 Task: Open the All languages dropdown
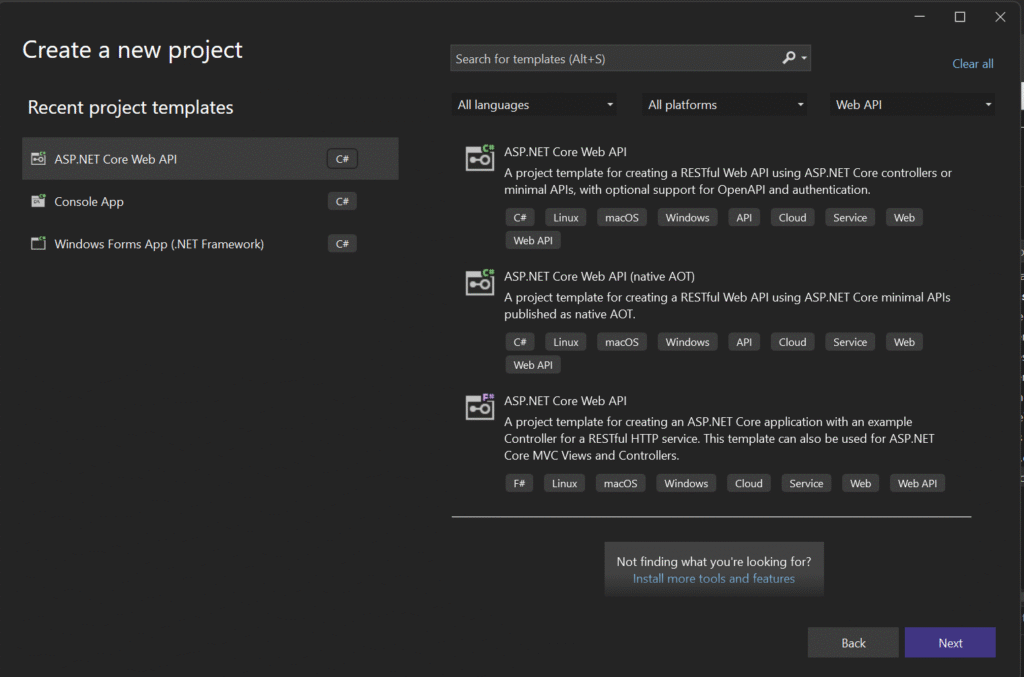tap(537, 105)
